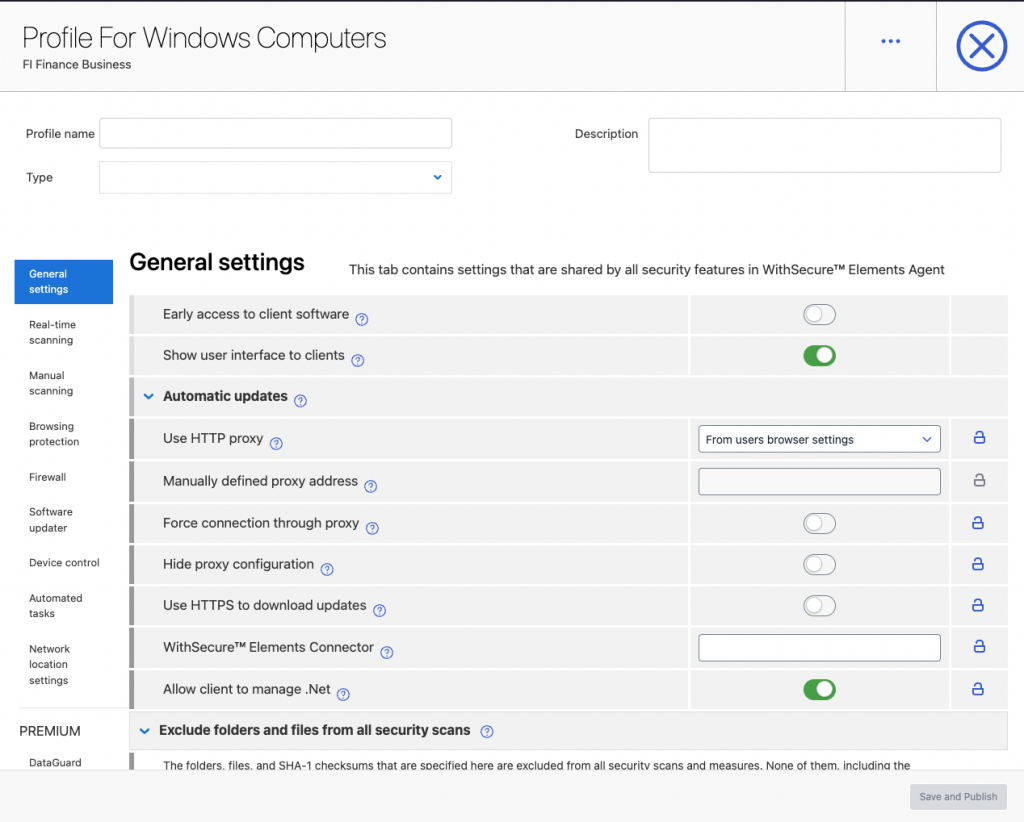
Task: Open the Manual scanning tab
Action: (51, 383)
